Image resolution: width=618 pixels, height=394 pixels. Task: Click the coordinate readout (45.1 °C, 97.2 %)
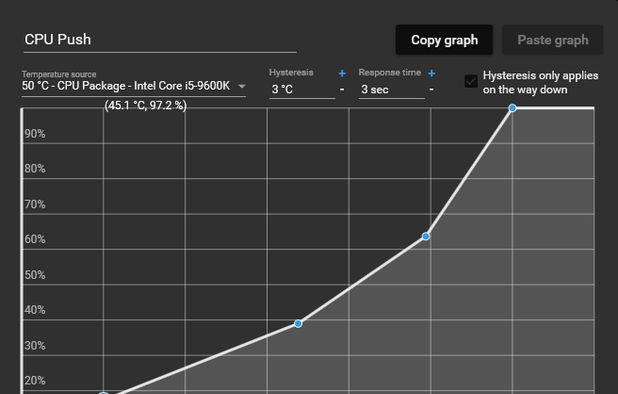click(145, 106)
